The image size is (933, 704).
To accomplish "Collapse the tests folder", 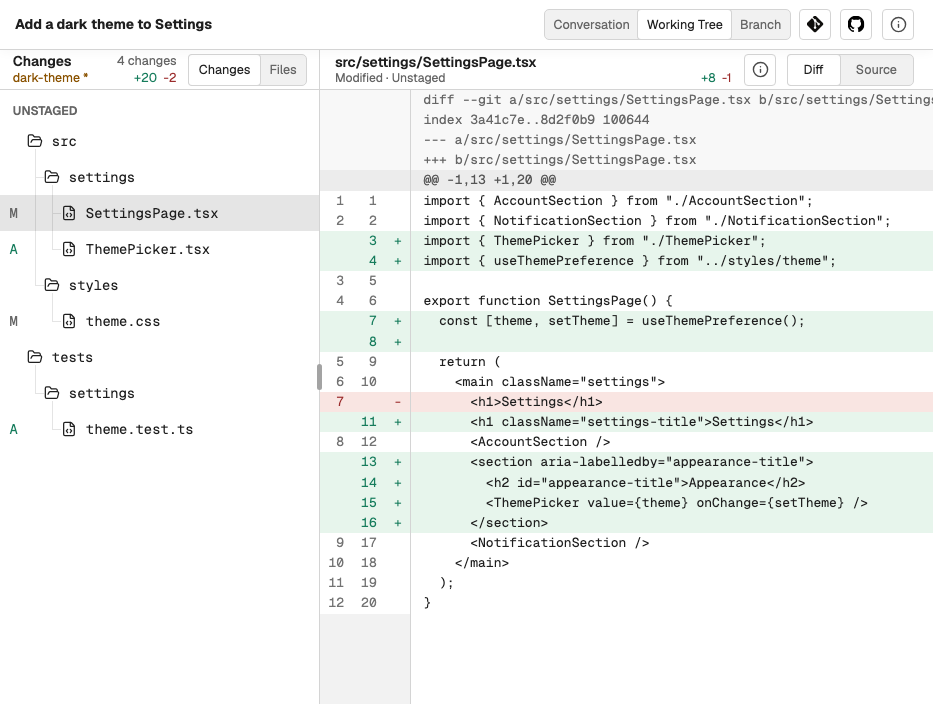I will click(x=159, y=357).
